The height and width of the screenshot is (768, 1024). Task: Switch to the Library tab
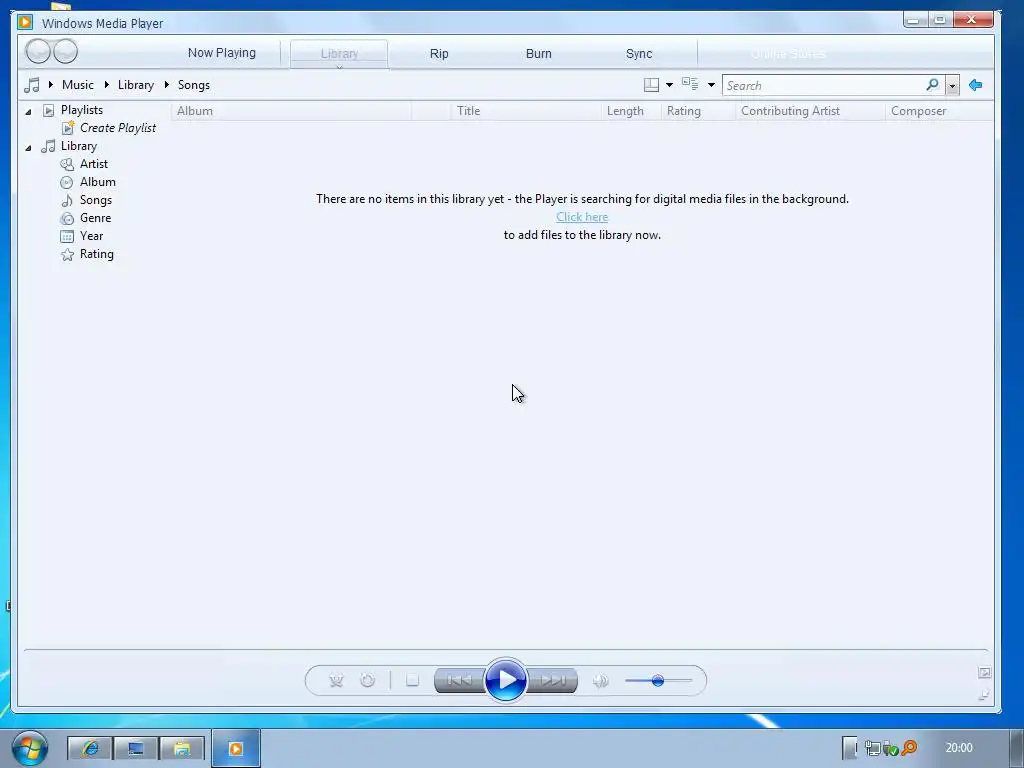click(339, 54)
